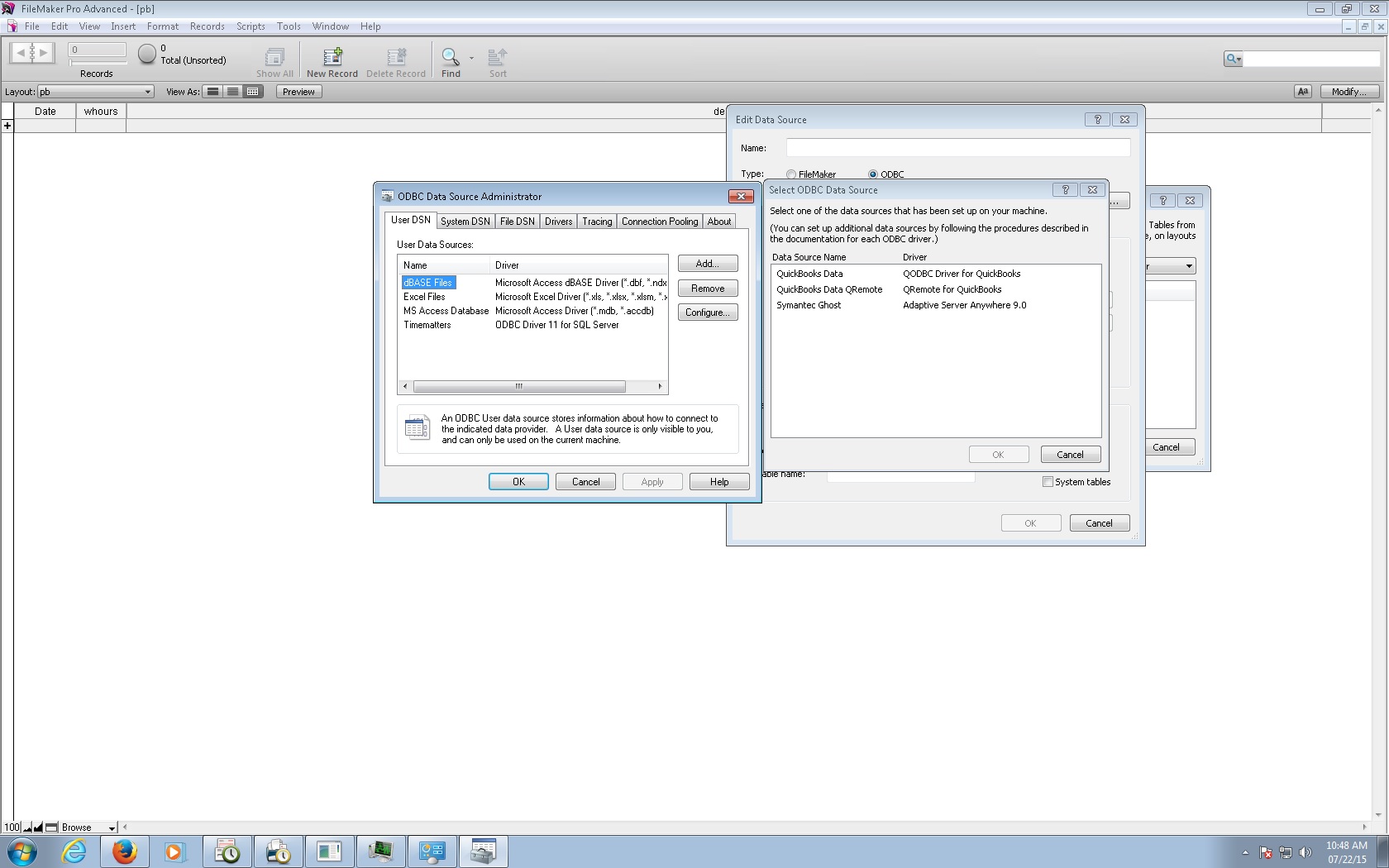The height and width of the screenshot is (868, 1389).
Task: Switch to the System DSN tab
Action: pyautogui.click(x=465, y=222)
